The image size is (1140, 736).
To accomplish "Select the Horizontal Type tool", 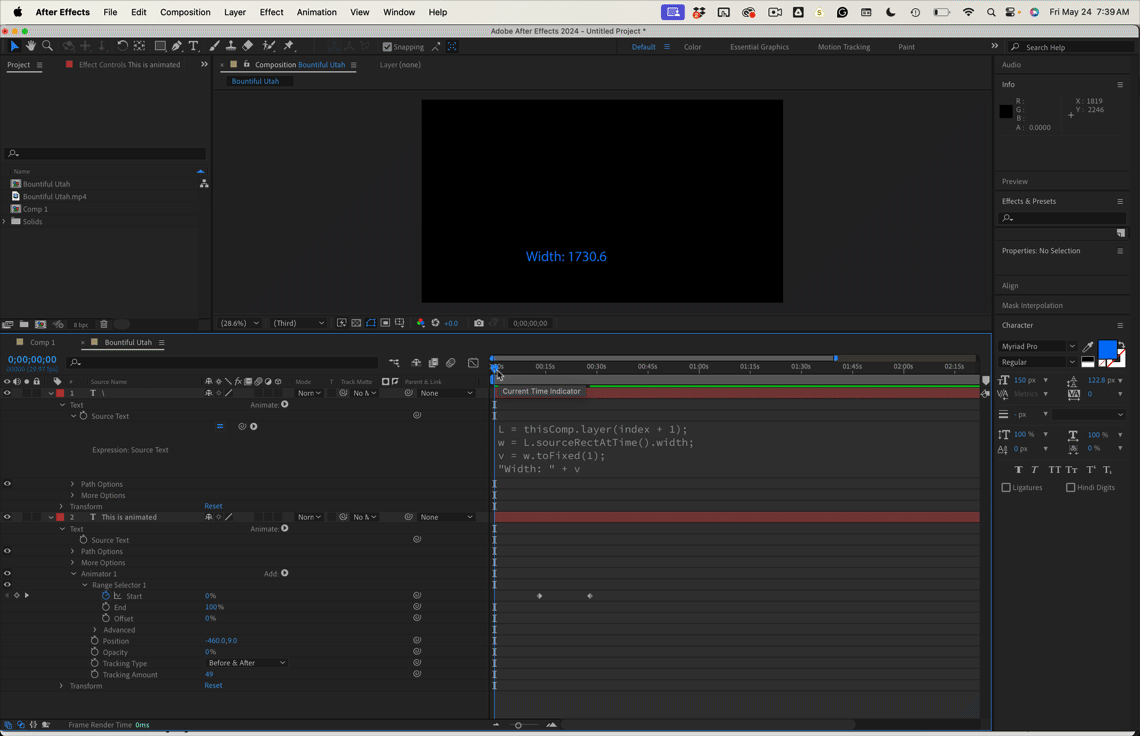I will (194, 46).
